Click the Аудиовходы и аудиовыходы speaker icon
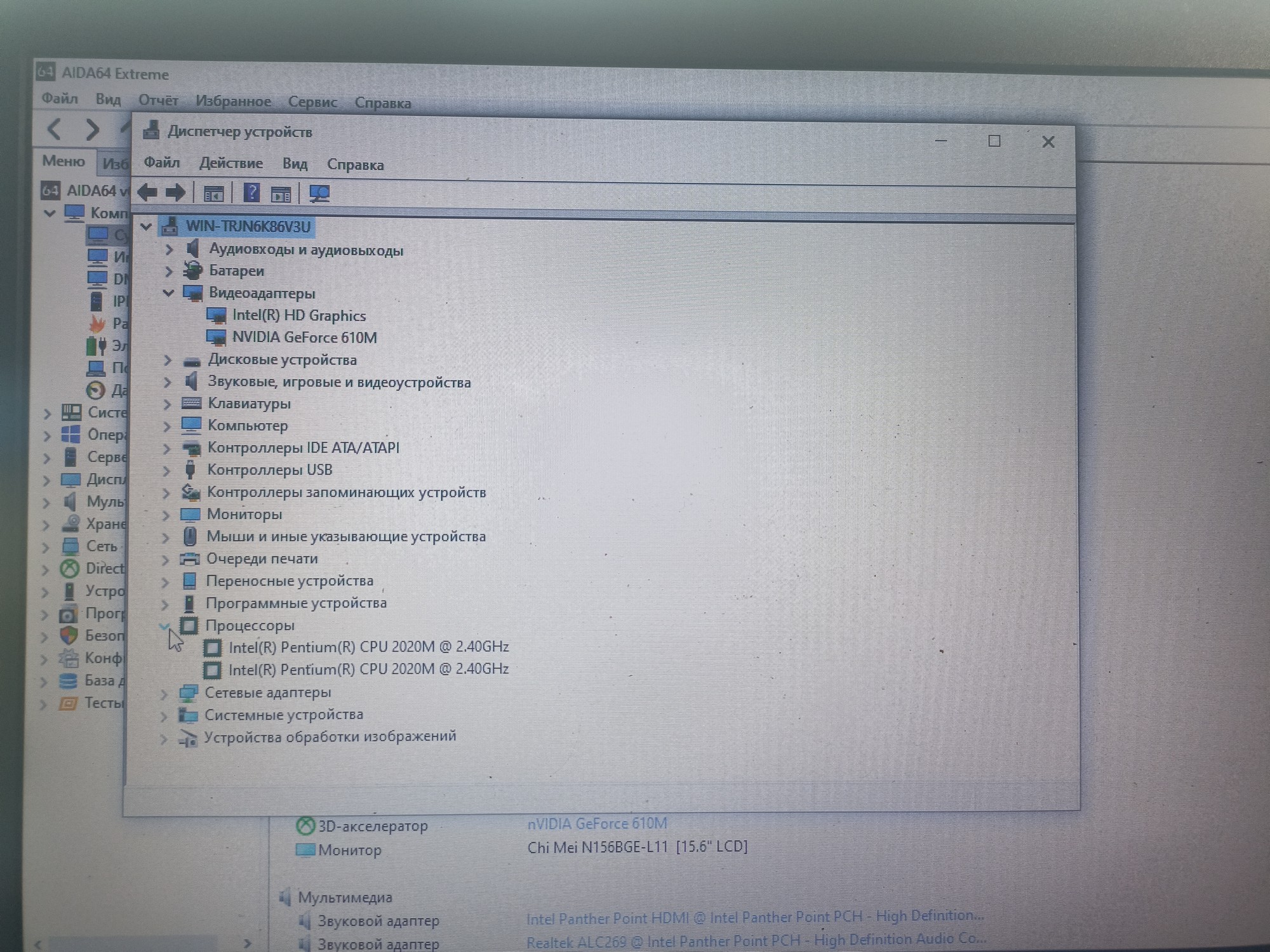 click(x=193, y=248)
